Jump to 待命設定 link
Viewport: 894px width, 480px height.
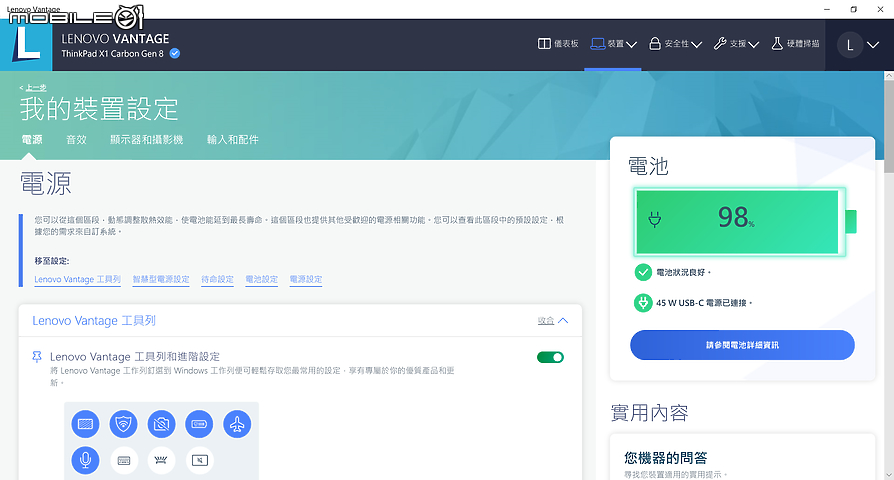click(217, 279)
